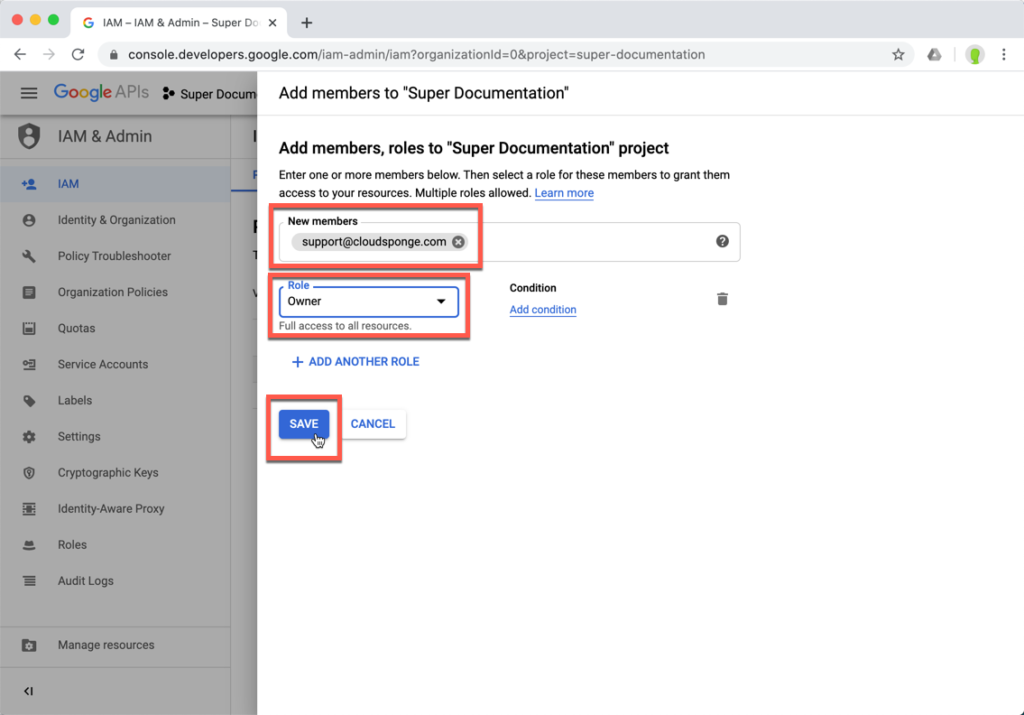Select IAM in the sidebar
1024x715 pixels.
pos(115,184)
